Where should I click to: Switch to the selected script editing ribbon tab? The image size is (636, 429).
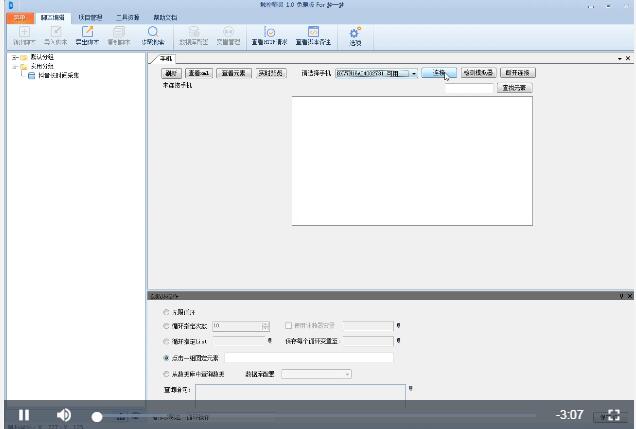(52, 17)
